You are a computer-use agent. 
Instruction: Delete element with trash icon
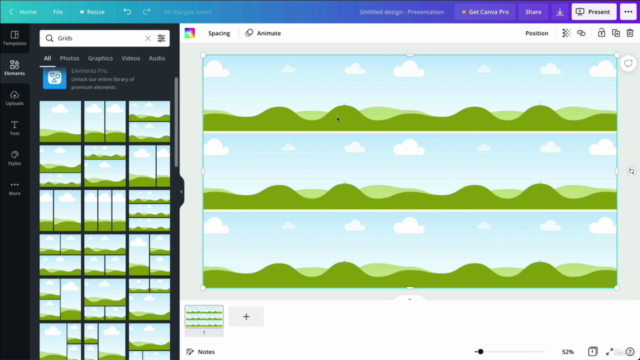click(x=630, y=33)
